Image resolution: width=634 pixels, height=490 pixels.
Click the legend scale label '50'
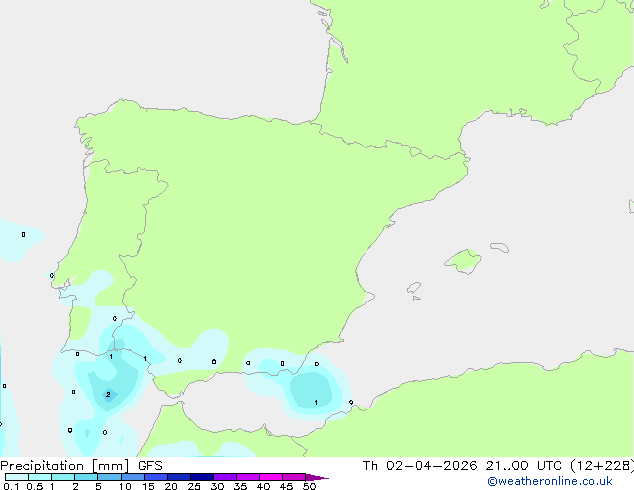(309, 486)
